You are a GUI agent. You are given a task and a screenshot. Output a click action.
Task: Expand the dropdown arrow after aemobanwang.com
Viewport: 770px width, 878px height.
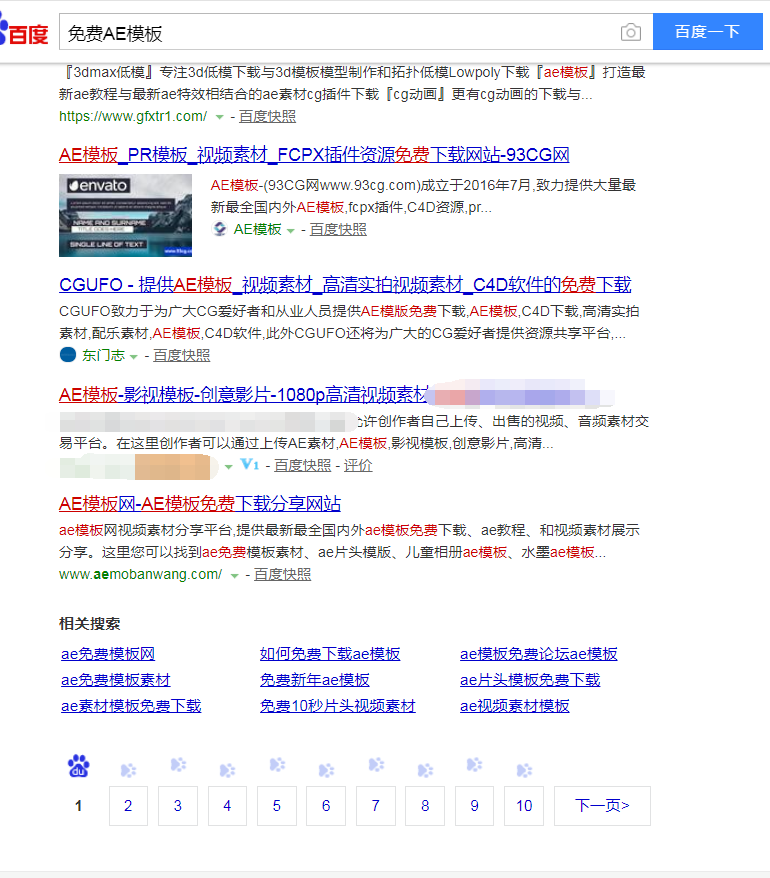[x=235, y=576]
